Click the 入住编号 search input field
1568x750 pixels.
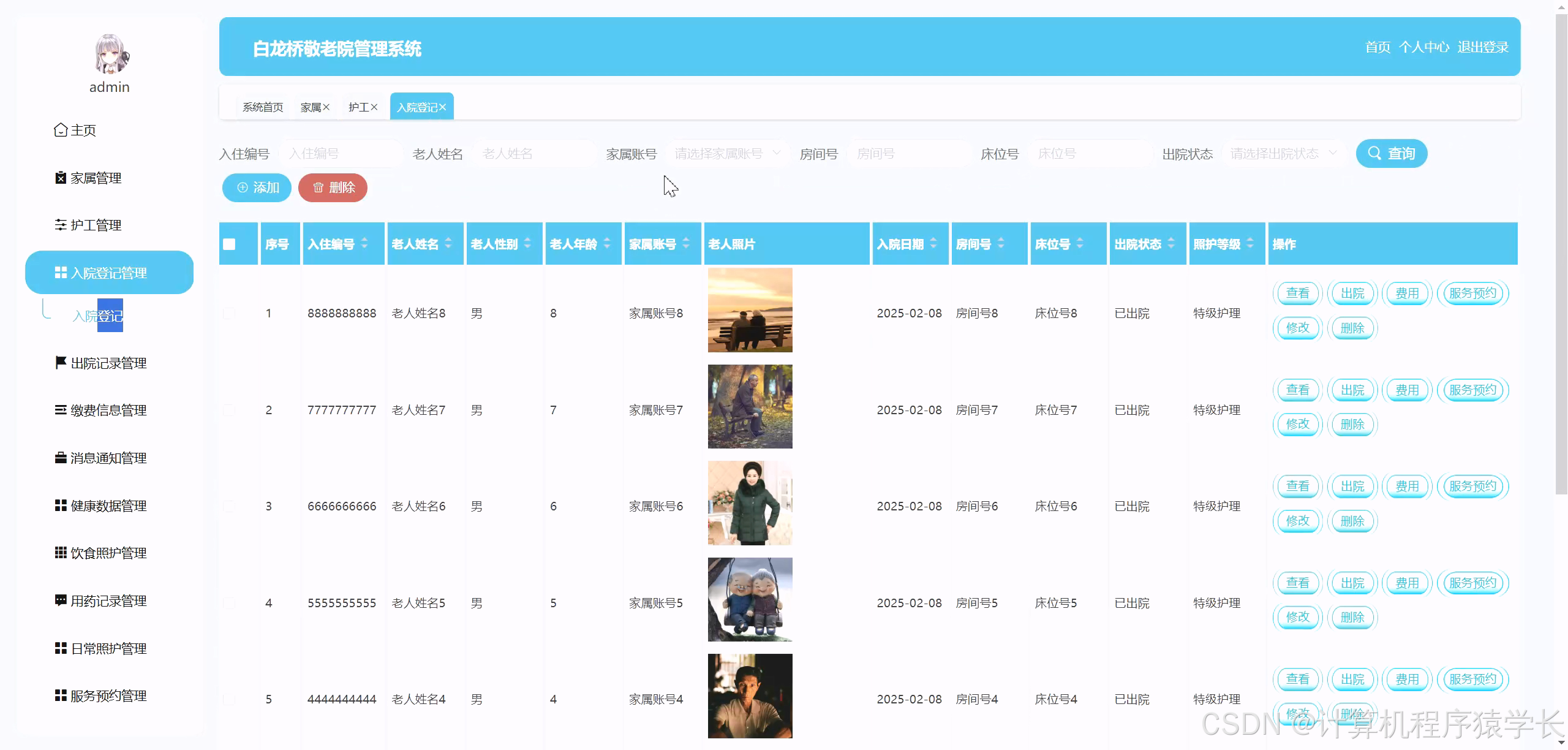(x=341, y=153)
